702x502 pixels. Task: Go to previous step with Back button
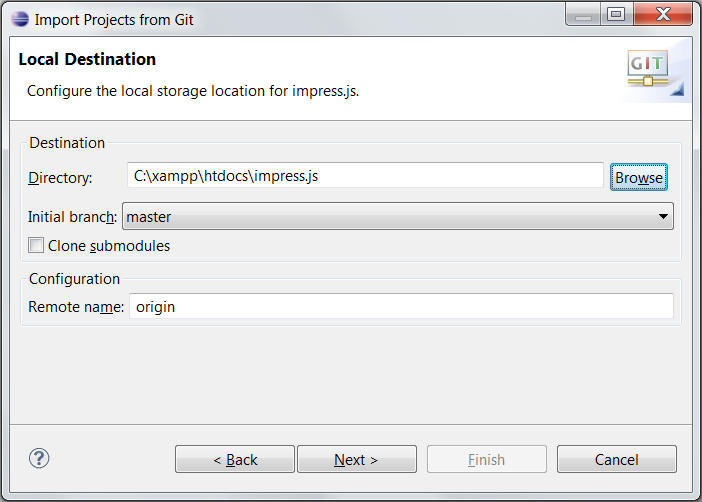coord(235,459)
